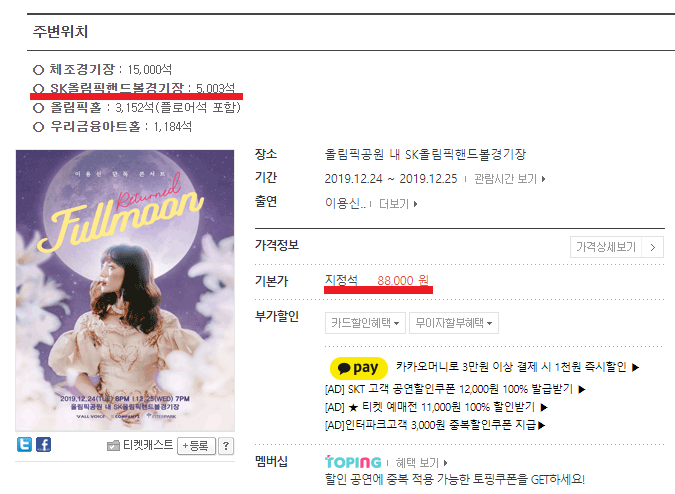Click the Facebook share icon
This screenshot has height=494, width=675.
point(43,444)
